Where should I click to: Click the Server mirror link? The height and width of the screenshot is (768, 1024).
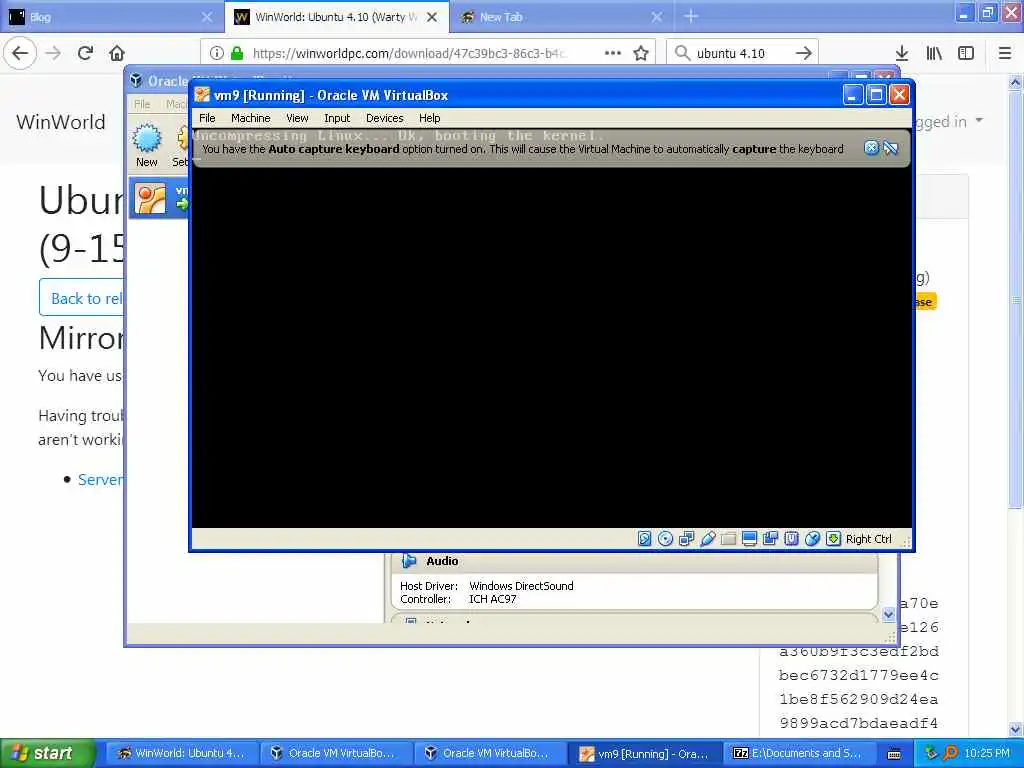tap(101, 479)
